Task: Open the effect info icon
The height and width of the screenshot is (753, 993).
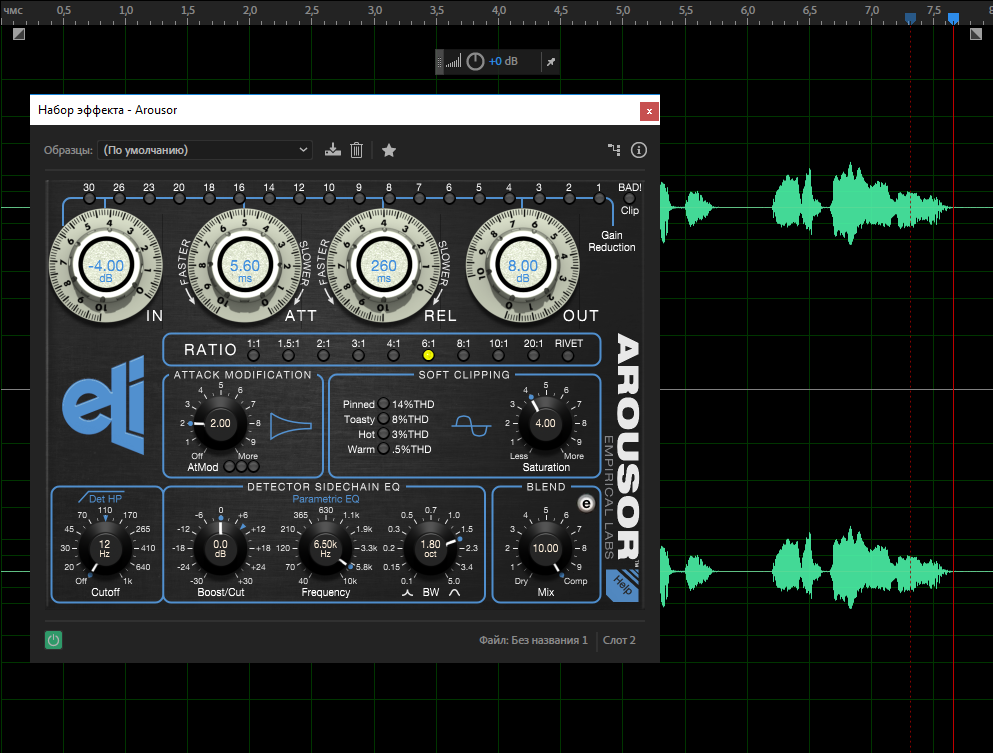Action: click(638, 150)
